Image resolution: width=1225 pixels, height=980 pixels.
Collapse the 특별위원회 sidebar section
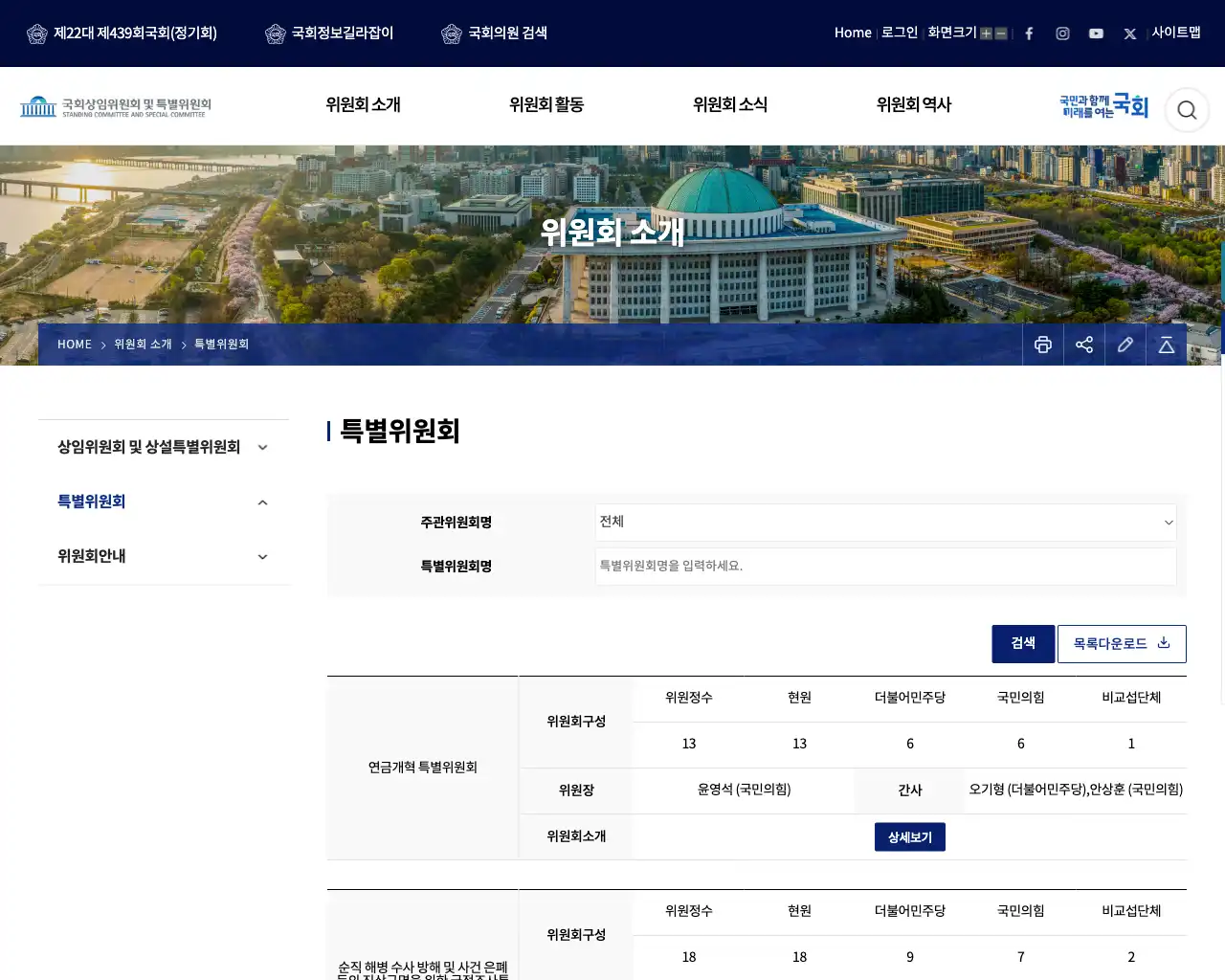(x=164, y=501)
